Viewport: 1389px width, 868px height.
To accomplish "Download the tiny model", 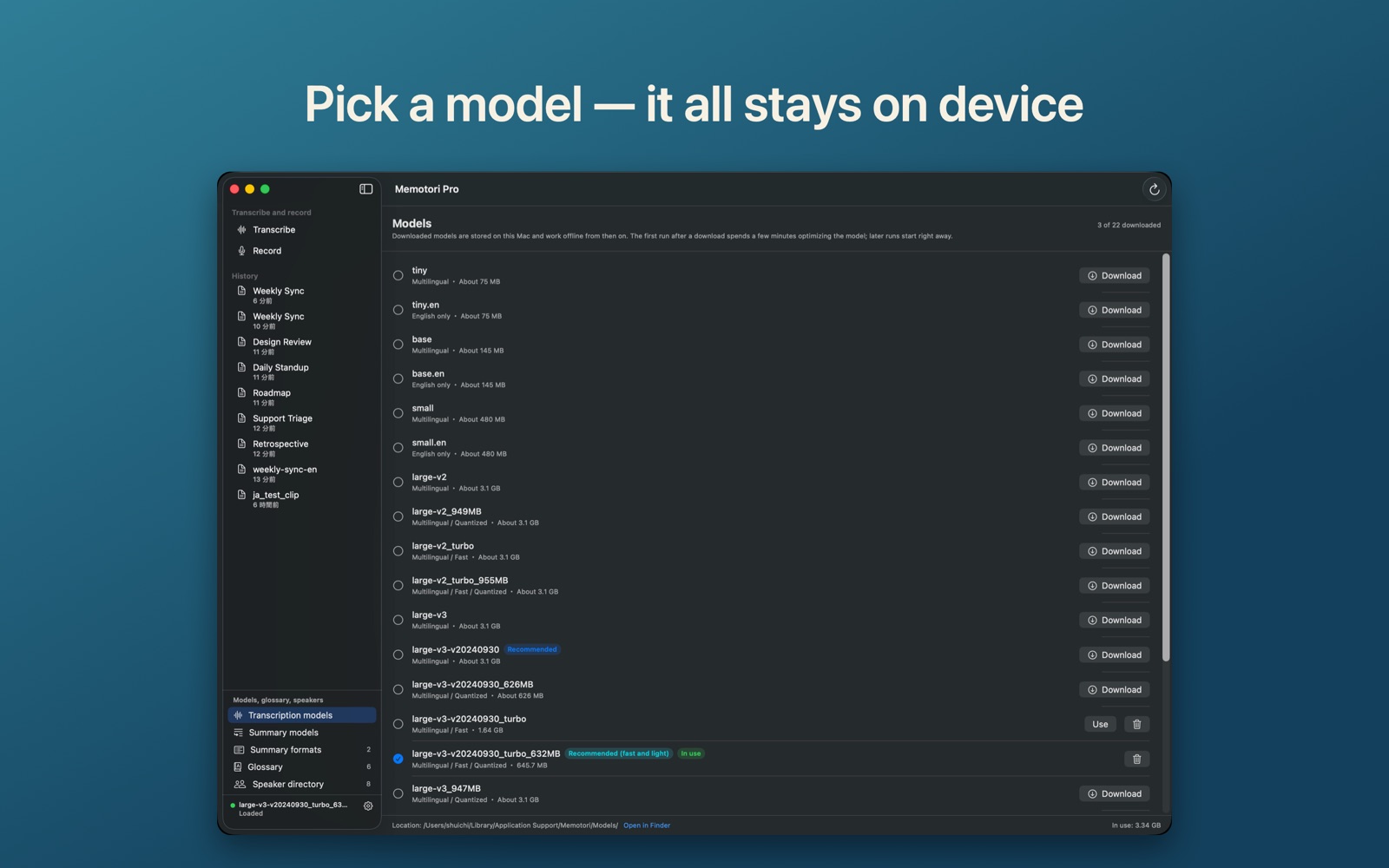I will click(x=1115, y=275).
